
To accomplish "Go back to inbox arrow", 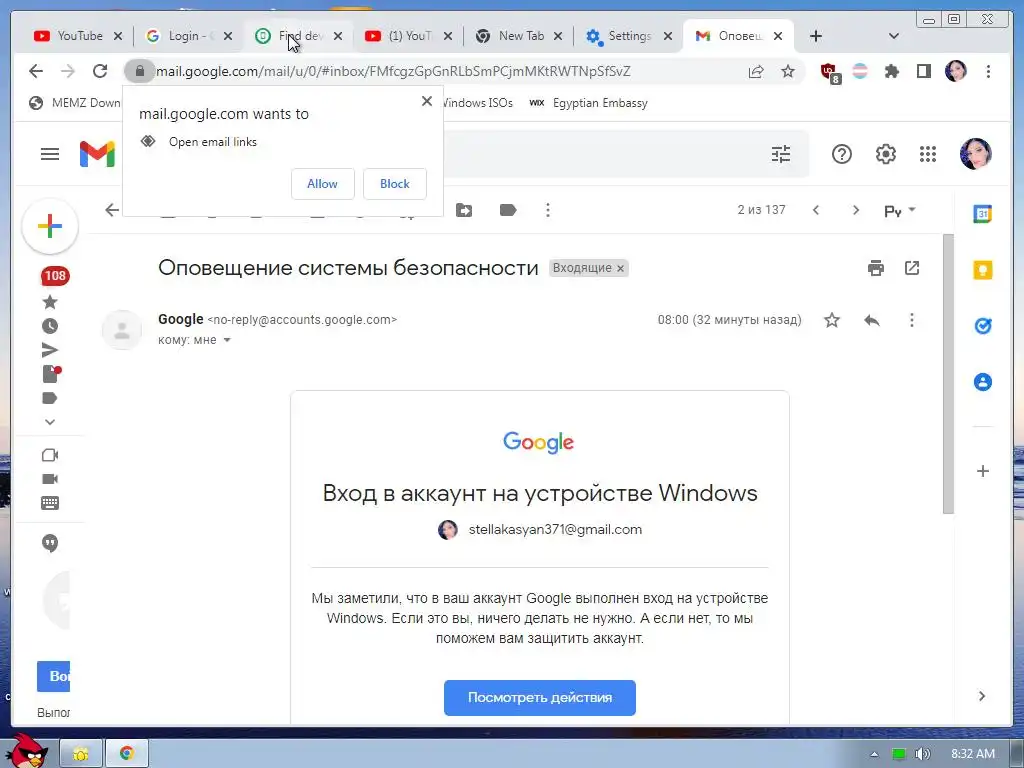I will click(x=112, y=210).
